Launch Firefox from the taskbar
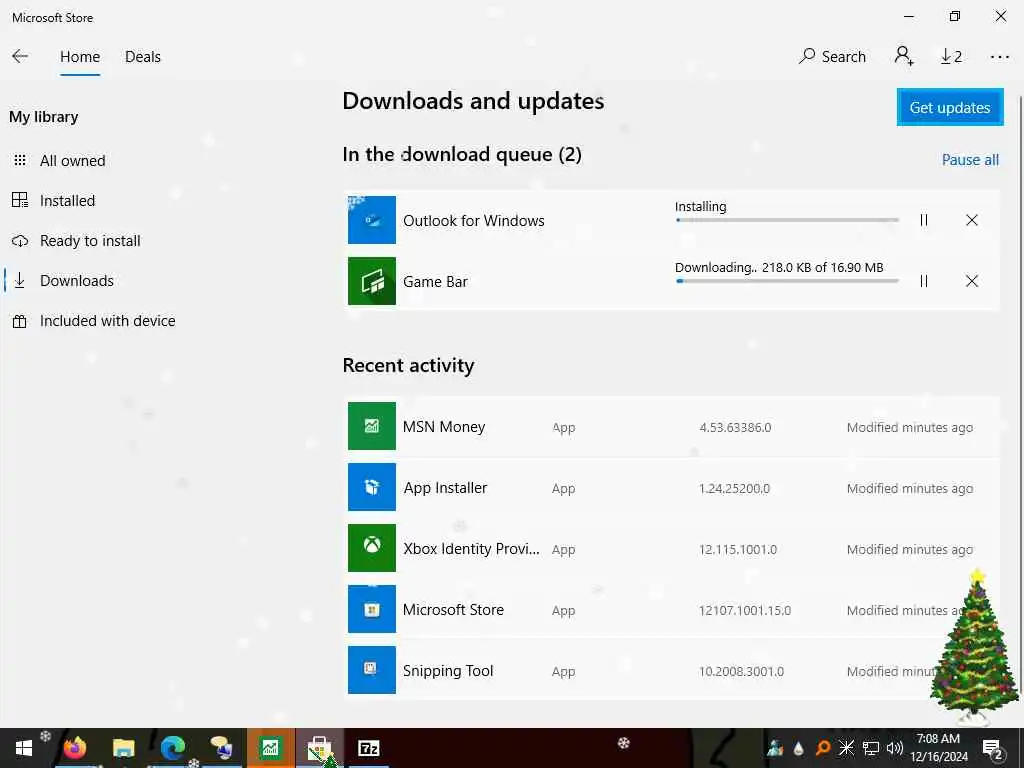The image size is (1024, 768). click(x=74, y=748)
